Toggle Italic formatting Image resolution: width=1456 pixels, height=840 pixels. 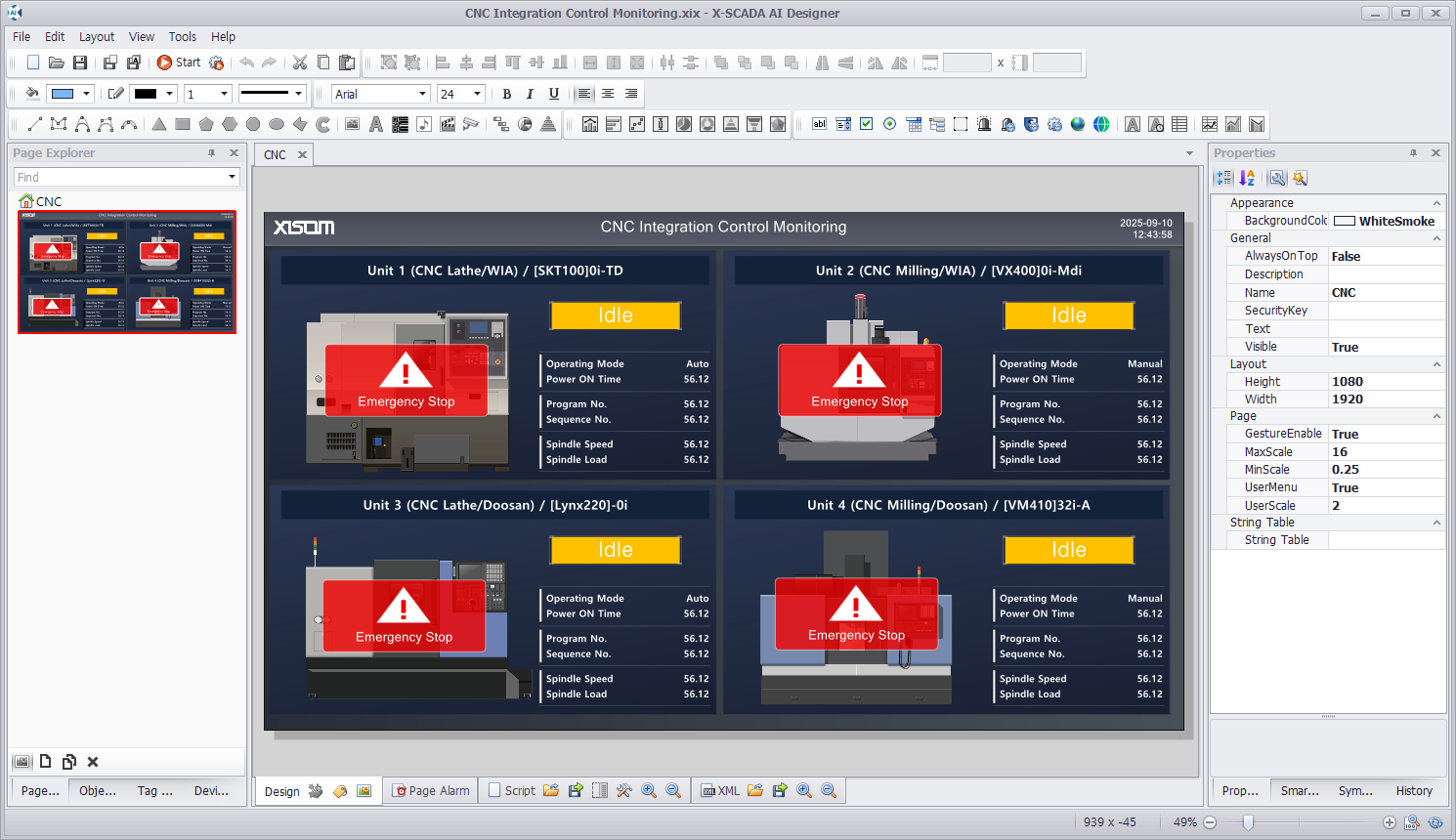pos(530,94)
